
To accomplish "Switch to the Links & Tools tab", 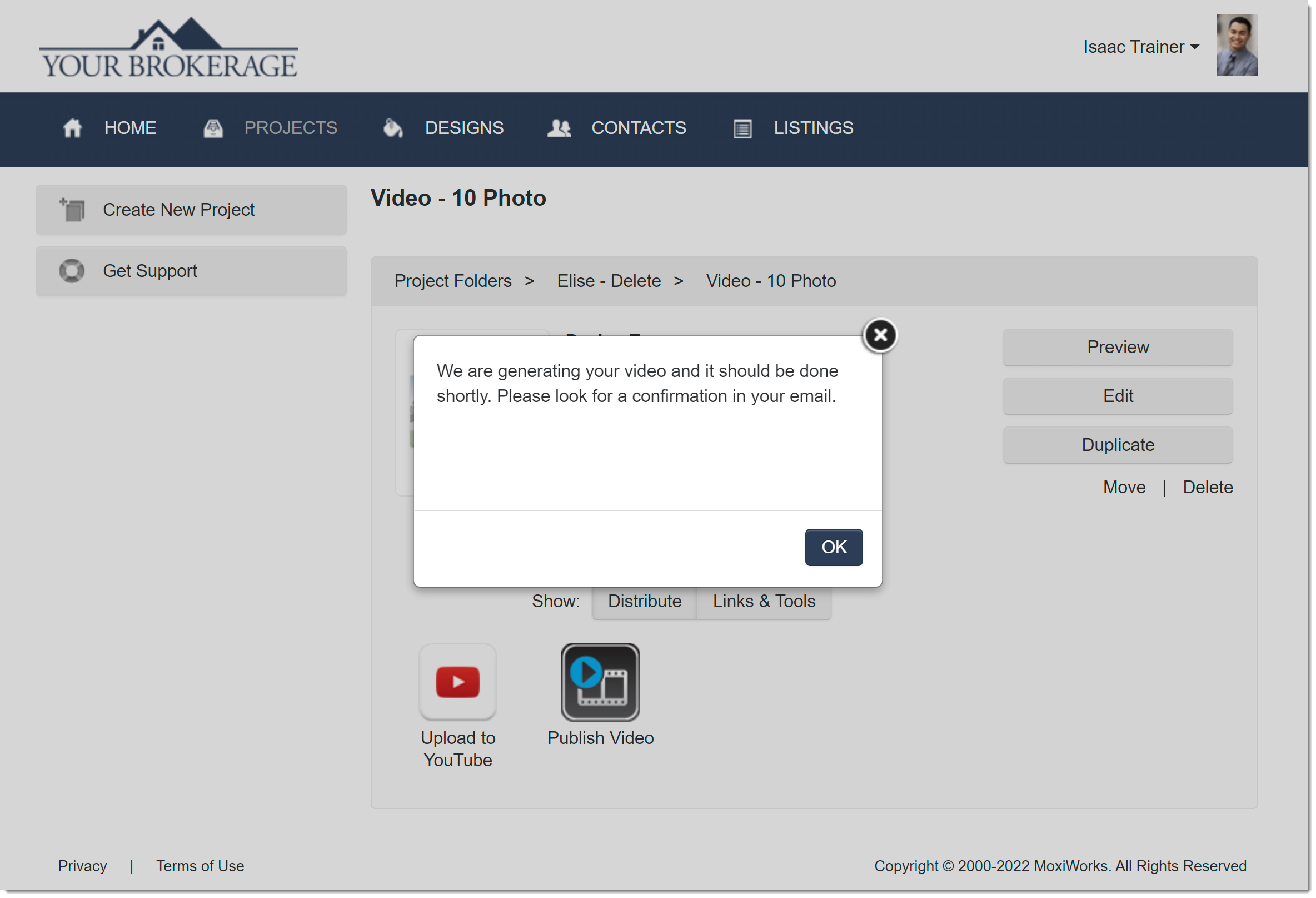I will click(x=764, y=601).
